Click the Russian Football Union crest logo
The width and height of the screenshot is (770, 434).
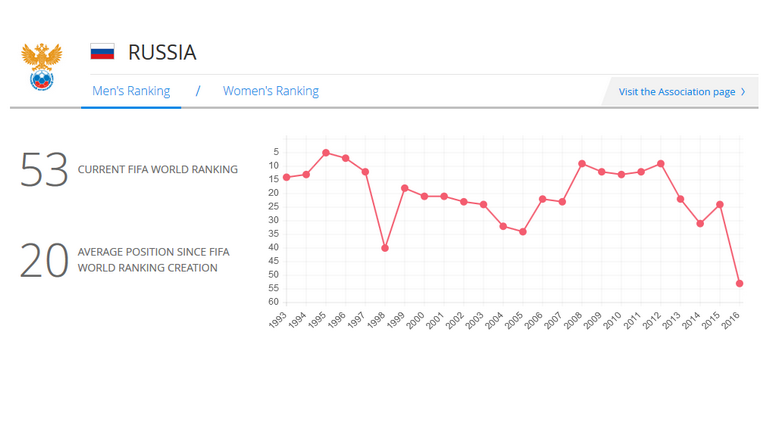click(x=41, y=67)
